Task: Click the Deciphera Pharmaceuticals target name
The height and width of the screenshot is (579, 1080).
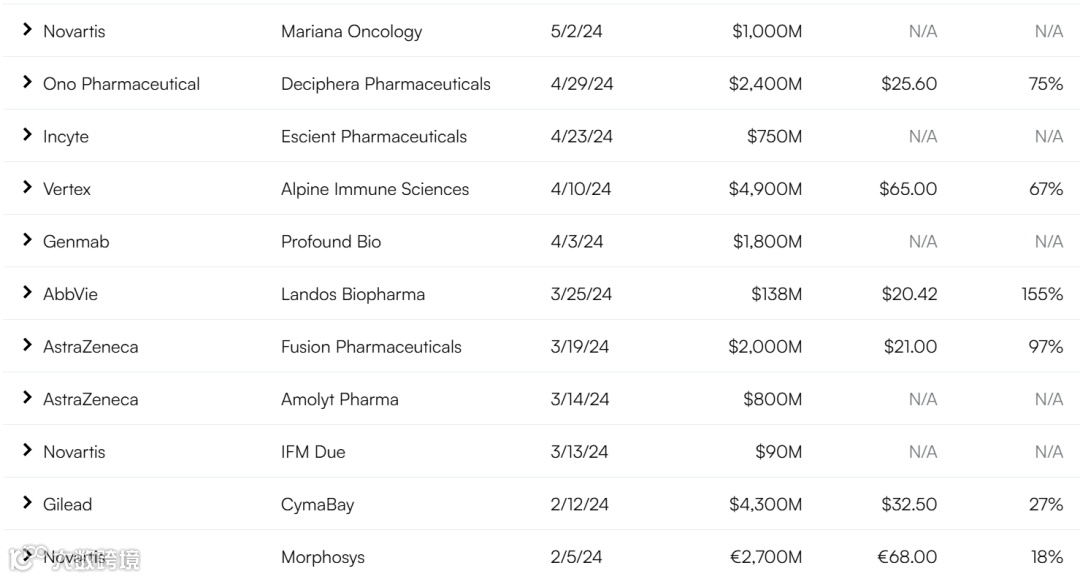Action: [385, 84]
